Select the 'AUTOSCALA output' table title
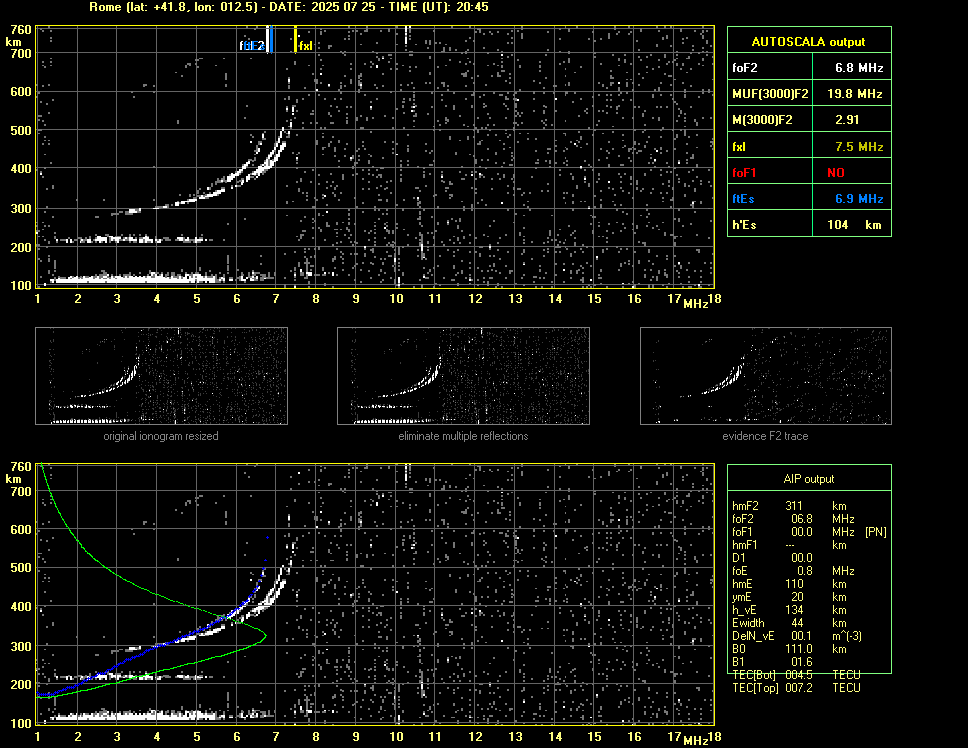The height and width of the screenshot is (748, 968). point(808,42)
